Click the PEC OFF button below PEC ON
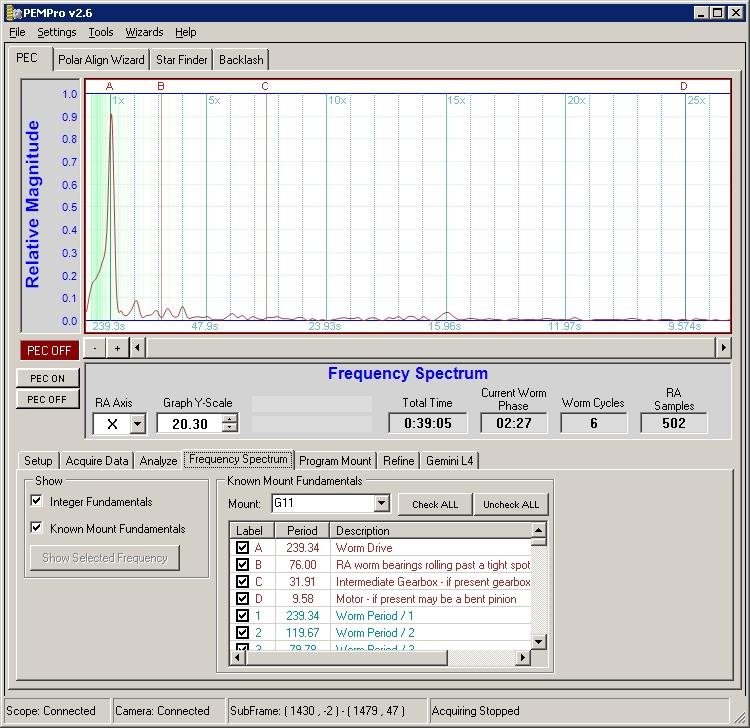This screenshot has width=750, height=728. (x=47, y=399)
